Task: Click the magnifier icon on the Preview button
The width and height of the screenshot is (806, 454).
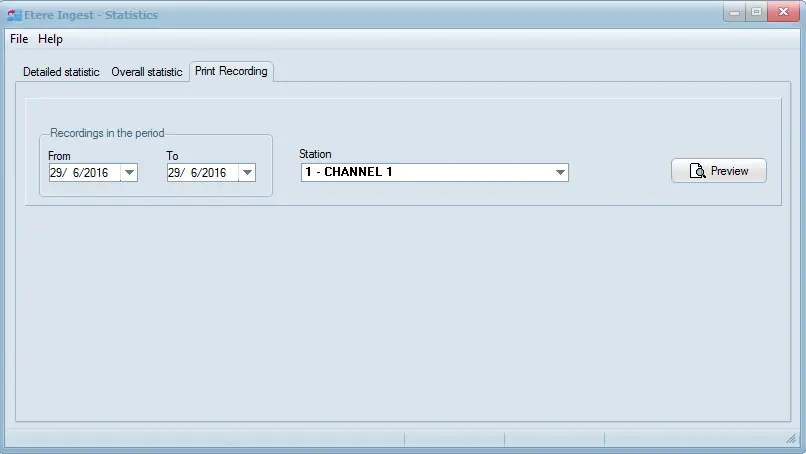Action: [x=697, y=171]
